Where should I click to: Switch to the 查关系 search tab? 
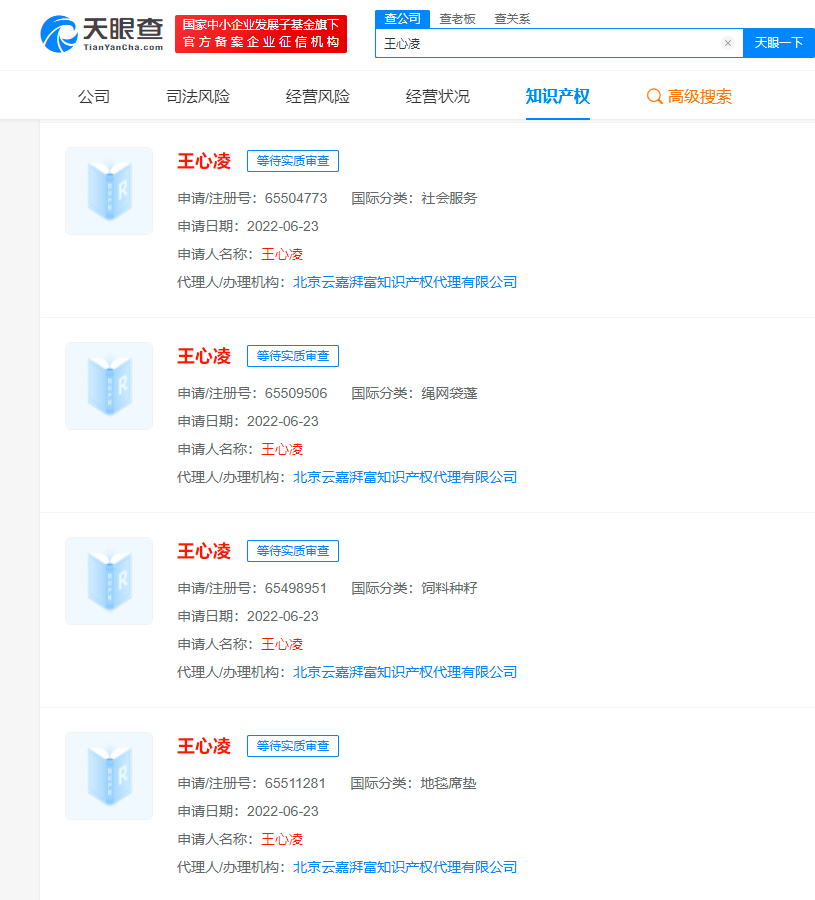(513, 19)
